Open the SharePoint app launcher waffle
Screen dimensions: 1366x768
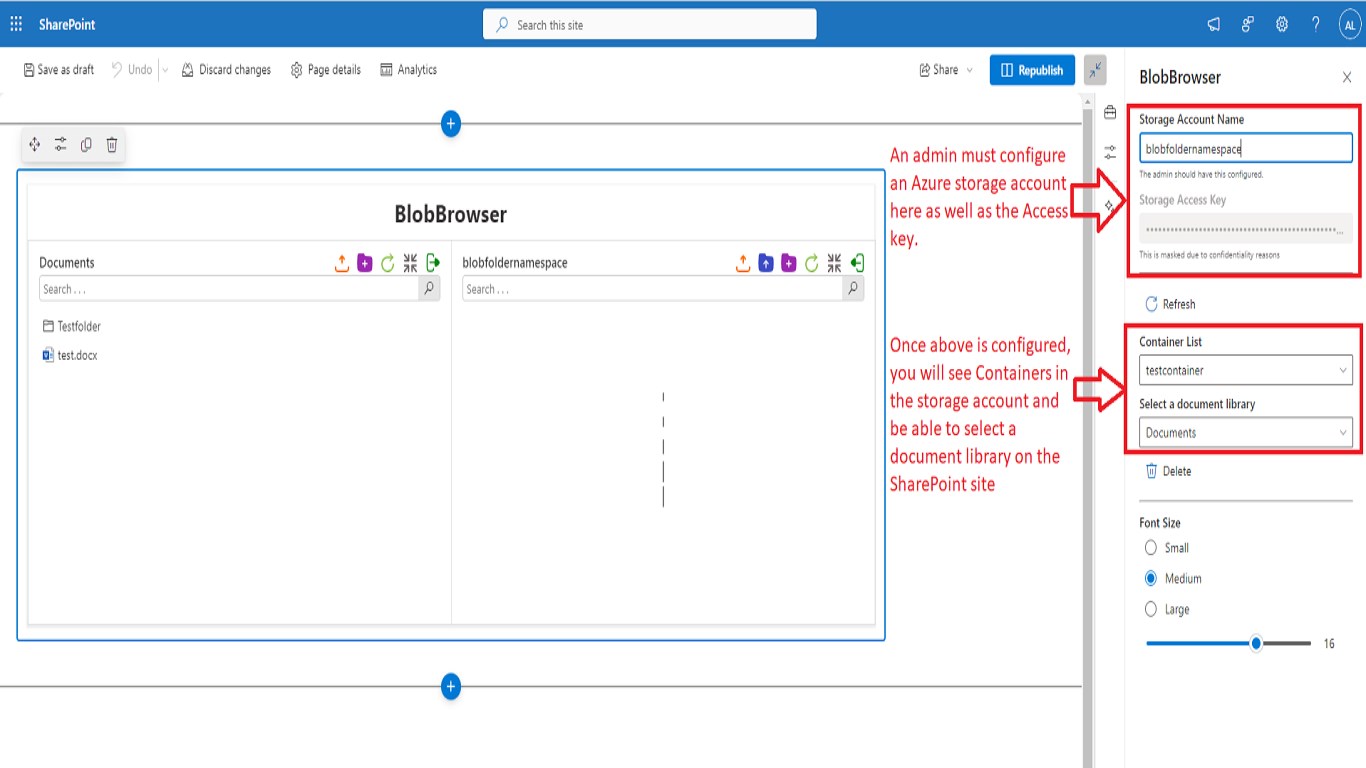pos(17,24)
